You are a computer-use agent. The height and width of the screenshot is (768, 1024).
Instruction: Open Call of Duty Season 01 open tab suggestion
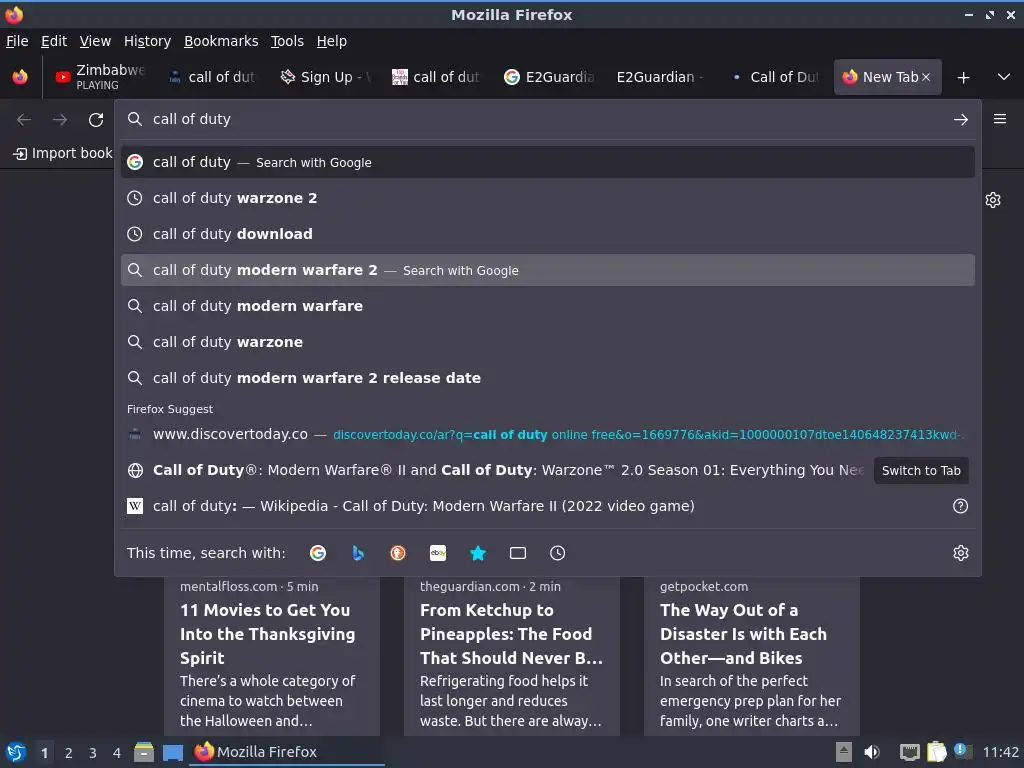point(496,470)
